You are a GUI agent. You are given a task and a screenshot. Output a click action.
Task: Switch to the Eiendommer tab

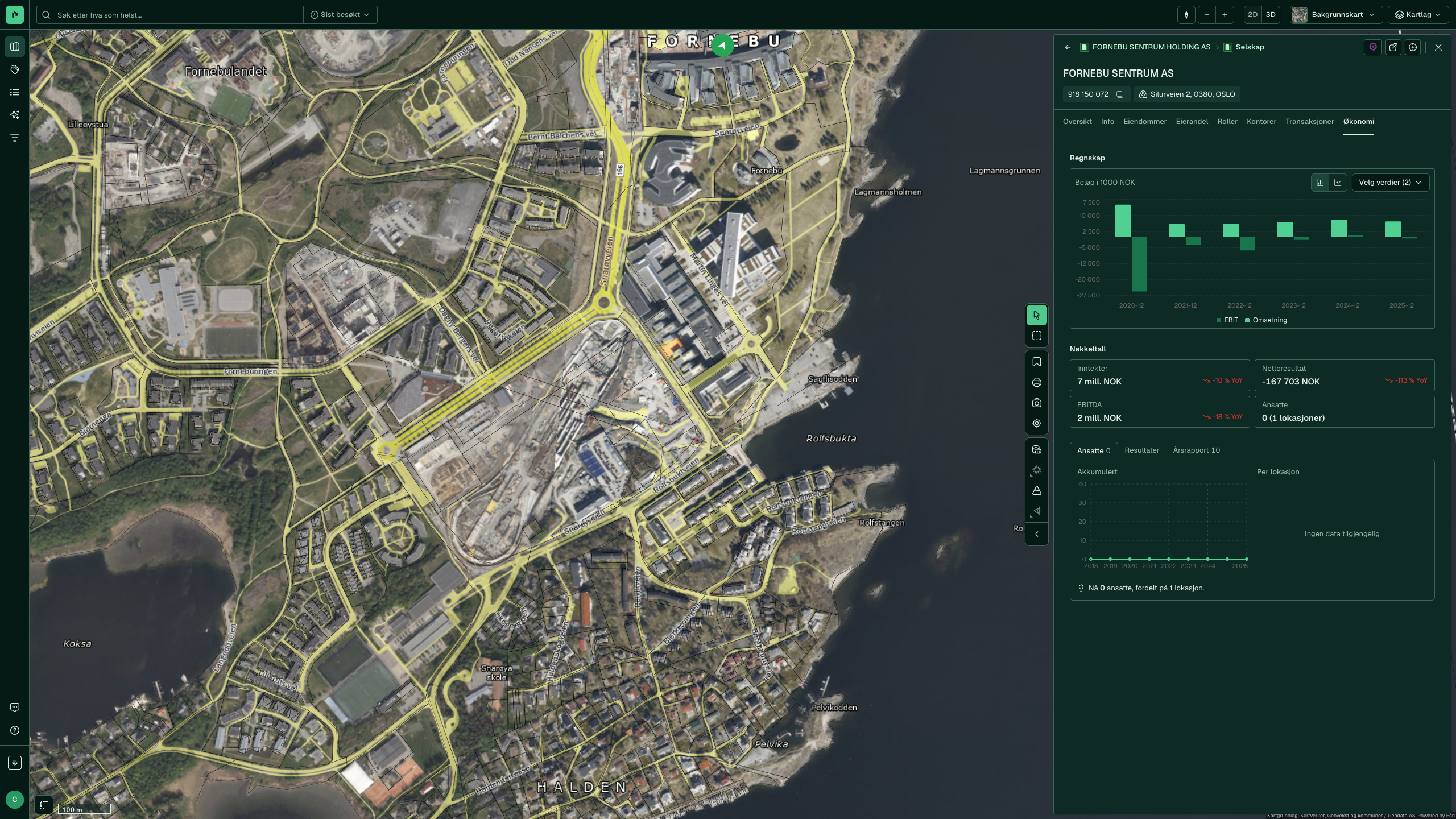pyautogui.click(x=1144, y=122)
